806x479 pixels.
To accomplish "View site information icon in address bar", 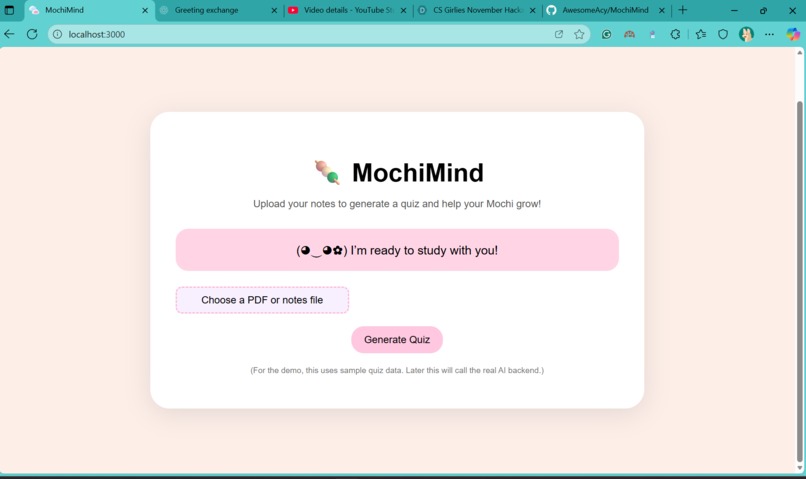I will pos(58,34).
